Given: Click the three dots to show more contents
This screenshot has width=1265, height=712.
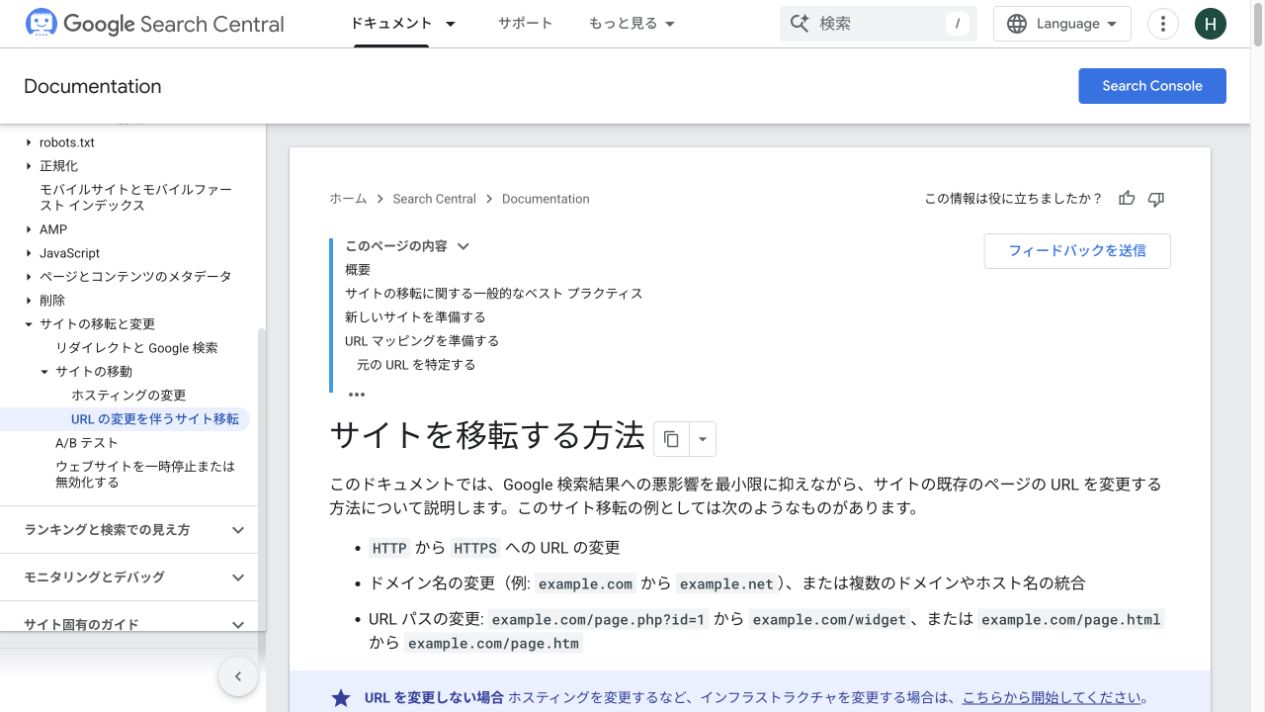Looking at the screenshot, I should [356, 394].
